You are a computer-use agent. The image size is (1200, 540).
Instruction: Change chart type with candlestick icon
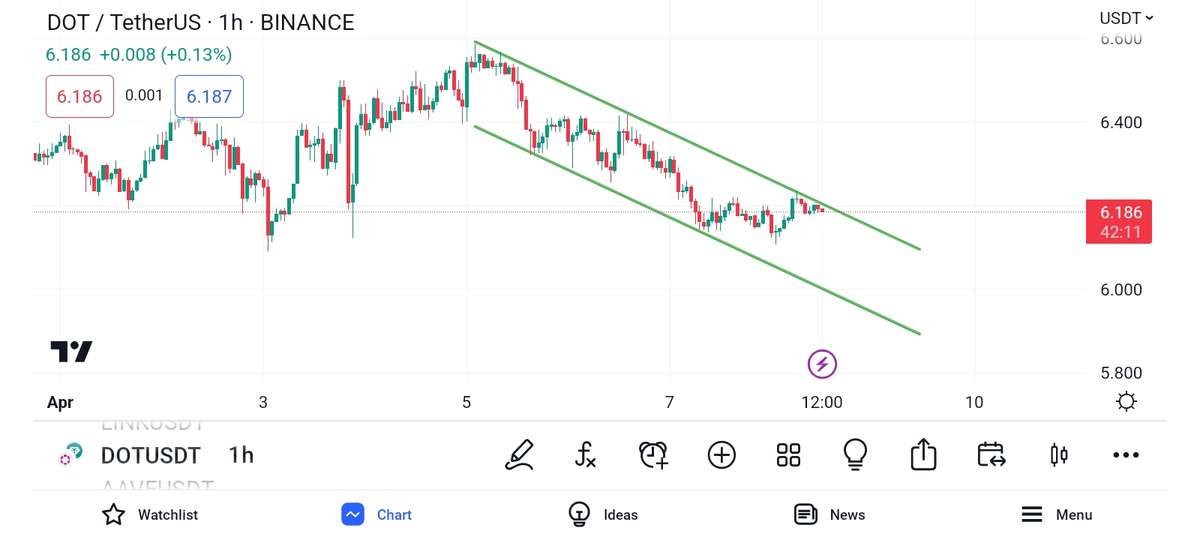pos(1059,455)
